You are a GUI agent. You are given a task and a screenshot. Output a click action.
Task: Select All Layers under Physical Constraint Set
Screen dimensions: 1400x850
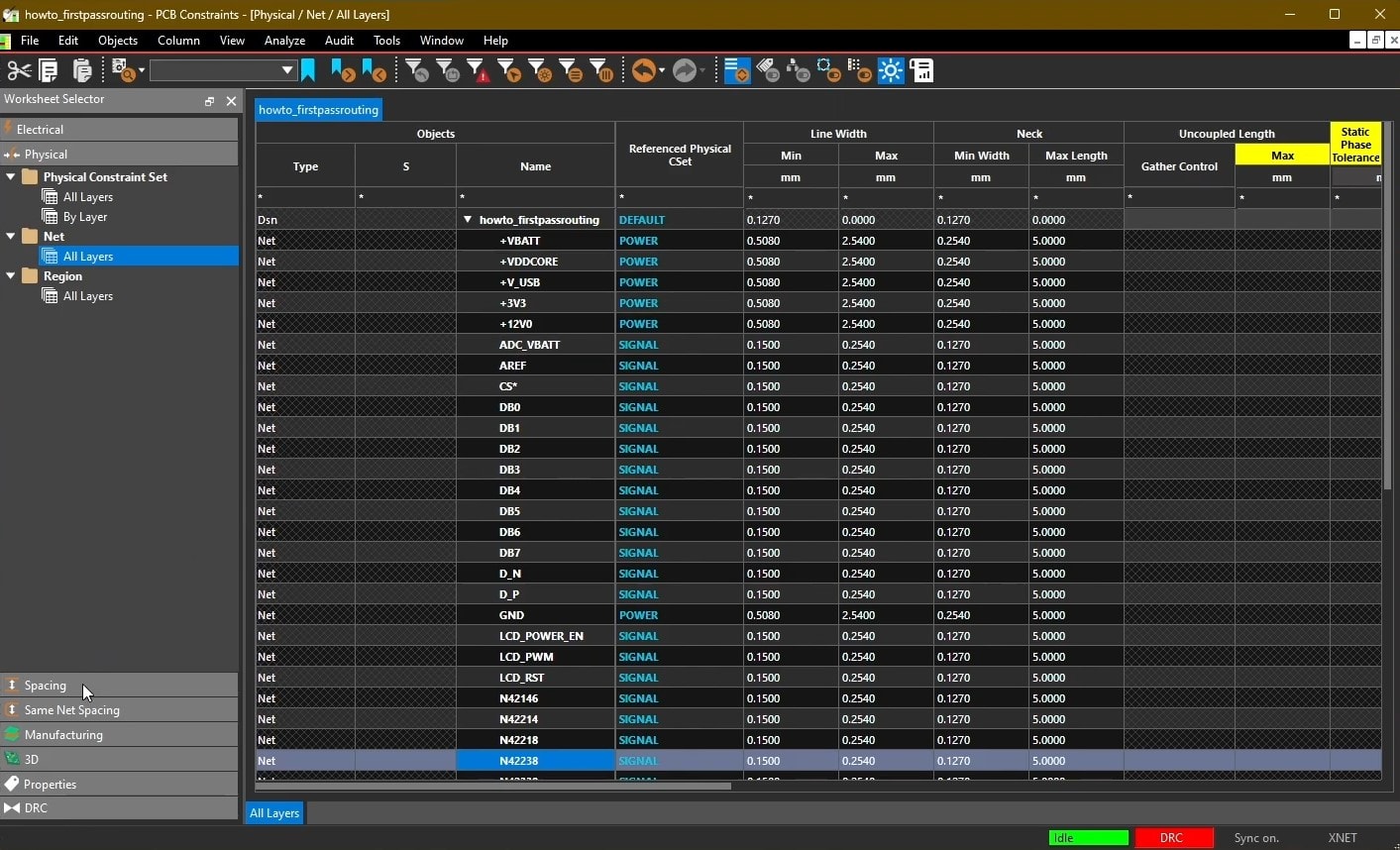(x=87, y=197)
